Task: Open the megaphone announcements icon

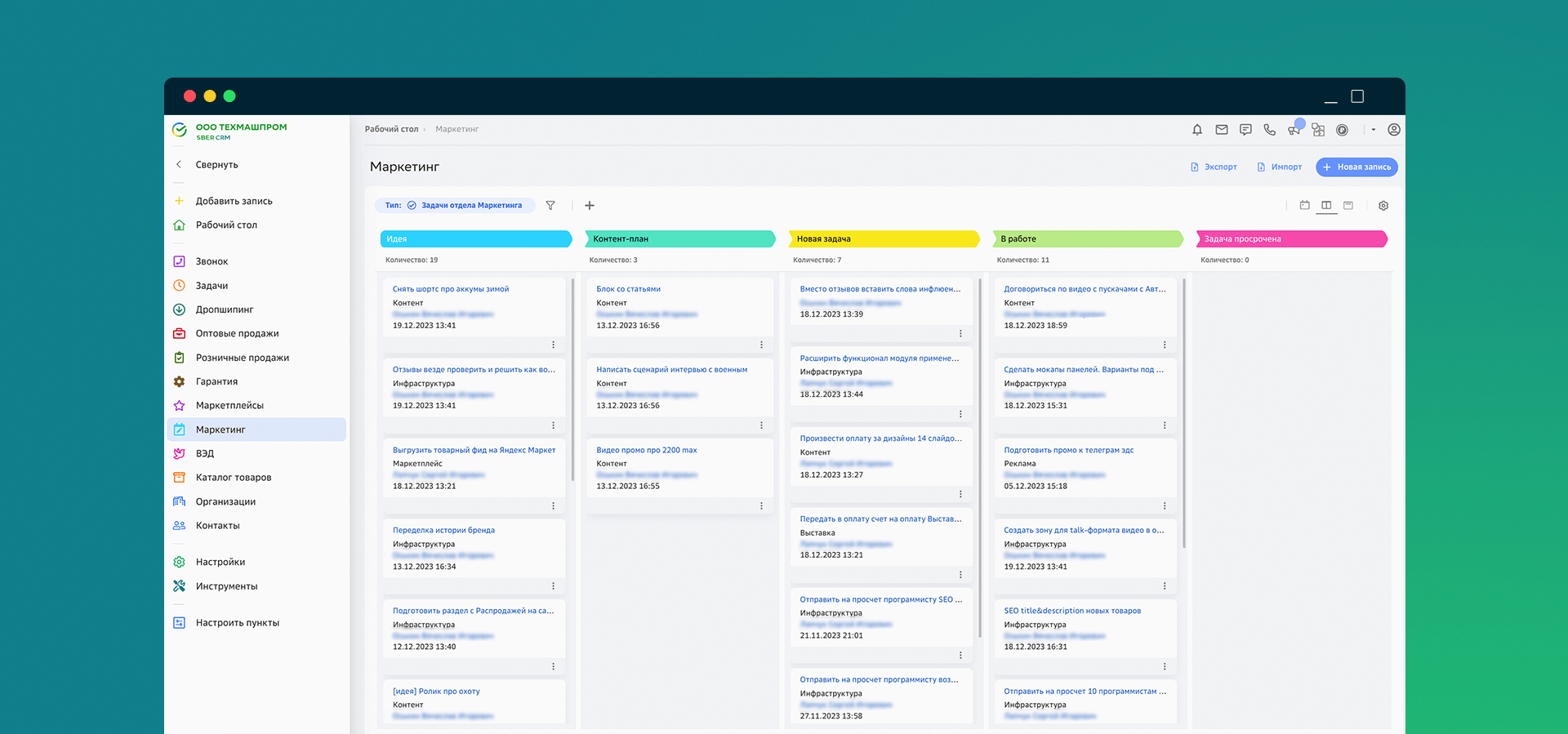Action: 1294,129
